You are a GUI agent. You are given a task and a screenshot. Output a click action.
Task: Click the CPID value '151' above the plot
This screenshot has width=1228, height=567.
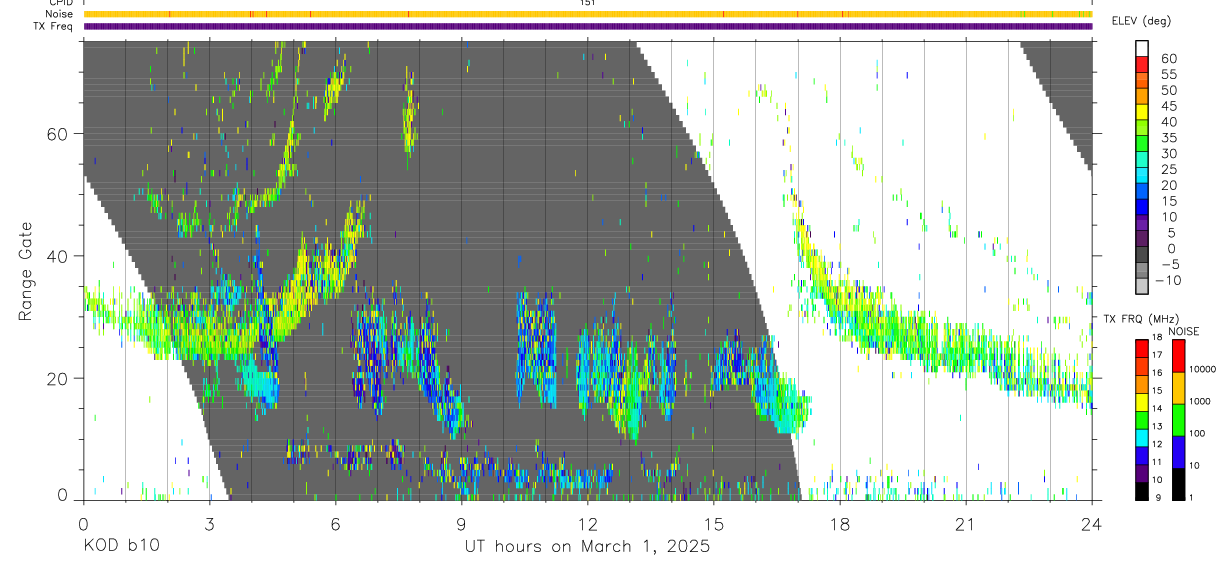point(588,3)
